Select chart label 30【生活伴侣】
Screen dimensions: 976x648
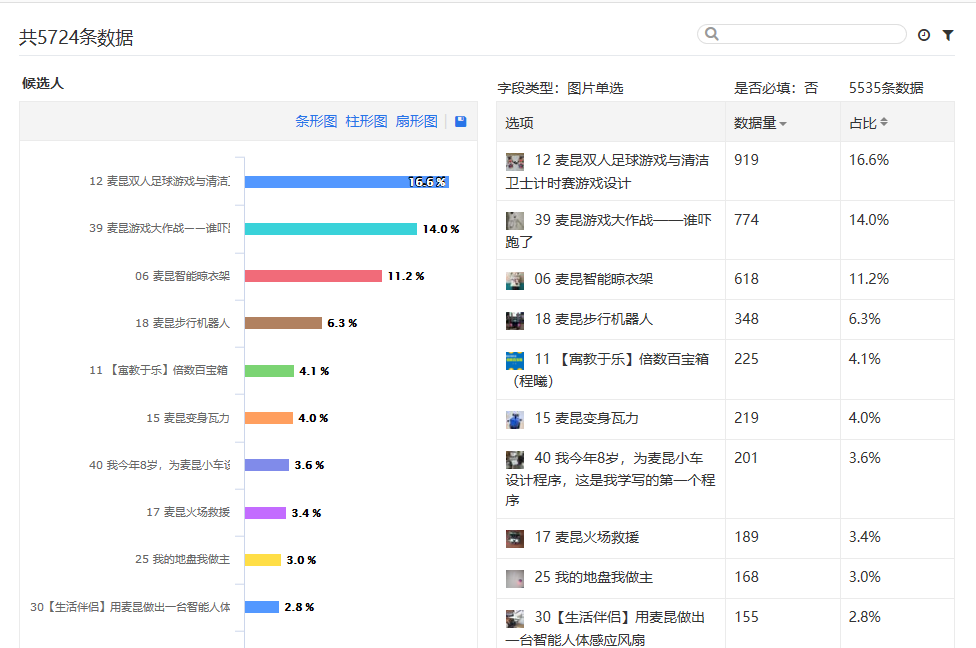coord(130,607)
